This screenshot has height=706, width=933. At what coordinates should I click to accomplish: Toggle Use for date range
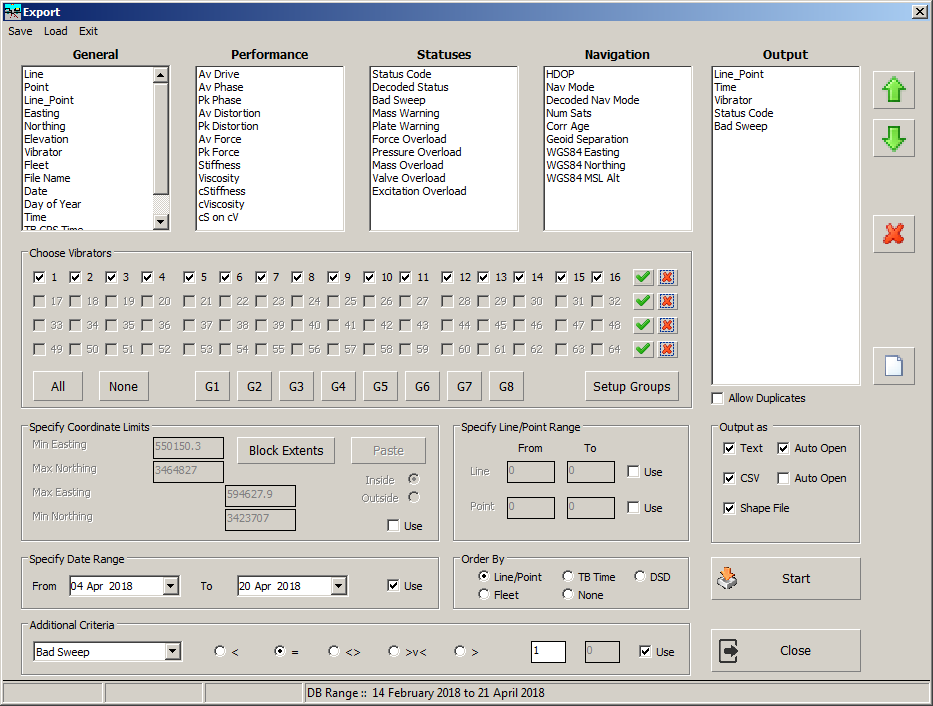click(x=393, y=585)
